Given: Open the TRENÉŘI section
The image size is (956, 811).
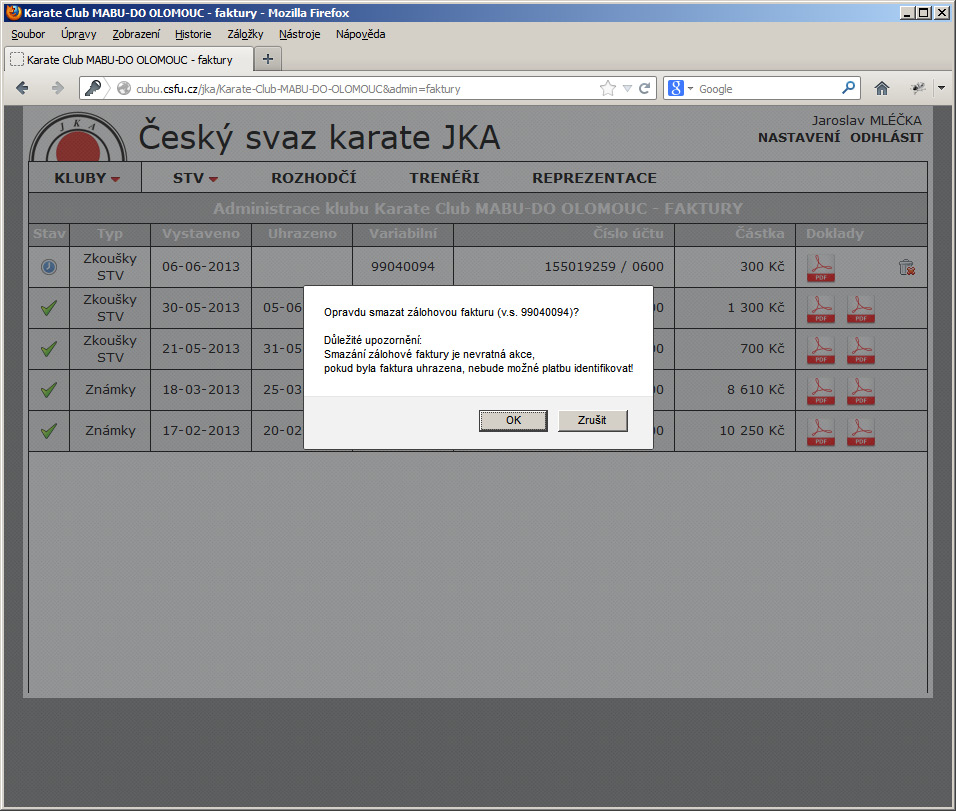Looking at the screenshot, I should (x=444, y=178).
